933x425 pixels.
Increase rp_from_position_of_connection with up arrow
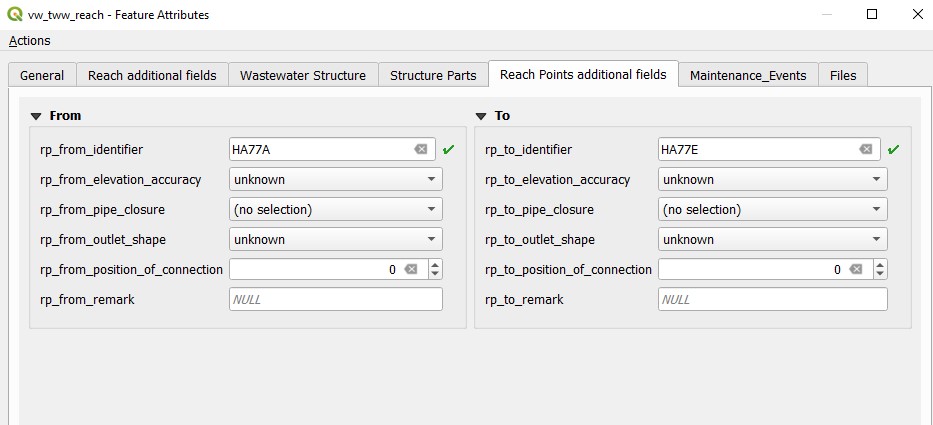[435, 264]
